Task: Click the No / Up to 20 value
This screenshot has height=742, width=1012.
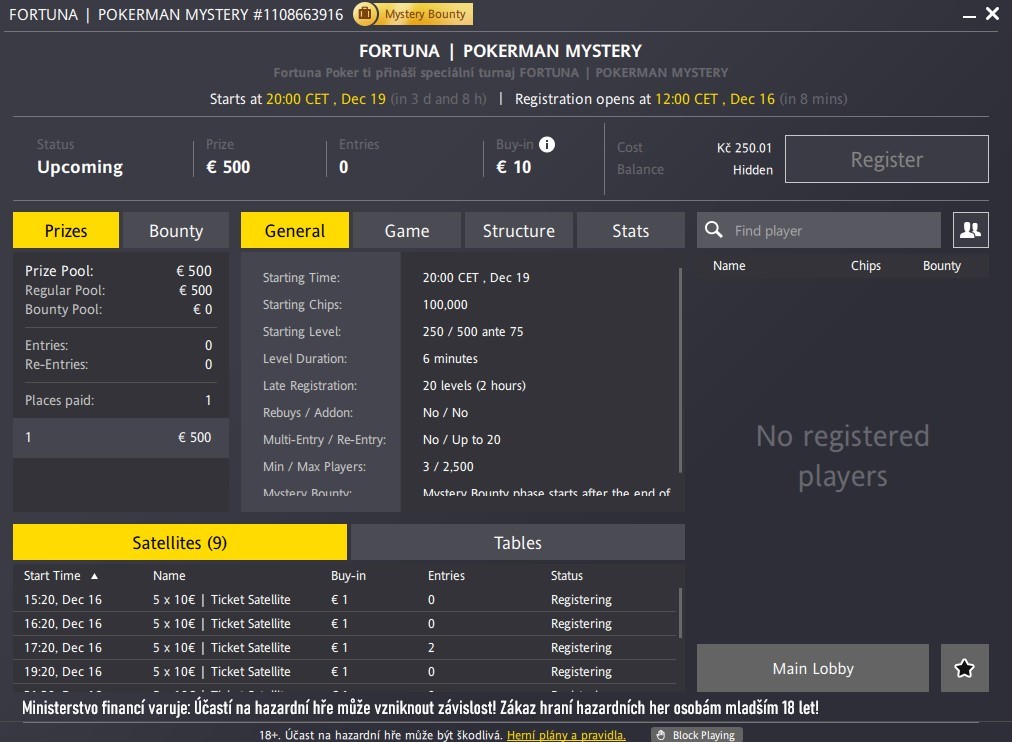Action: [x=461, y=439]
